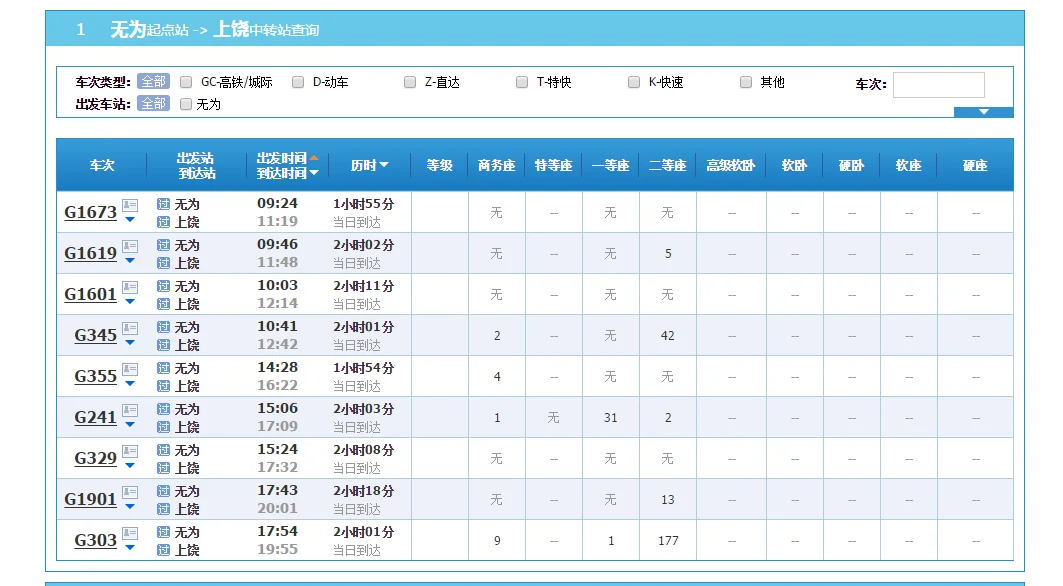Viewport: 1063px width, 586px height.
Task: Open the 历时 sort dropdown
Action: (x=386, y=165)
